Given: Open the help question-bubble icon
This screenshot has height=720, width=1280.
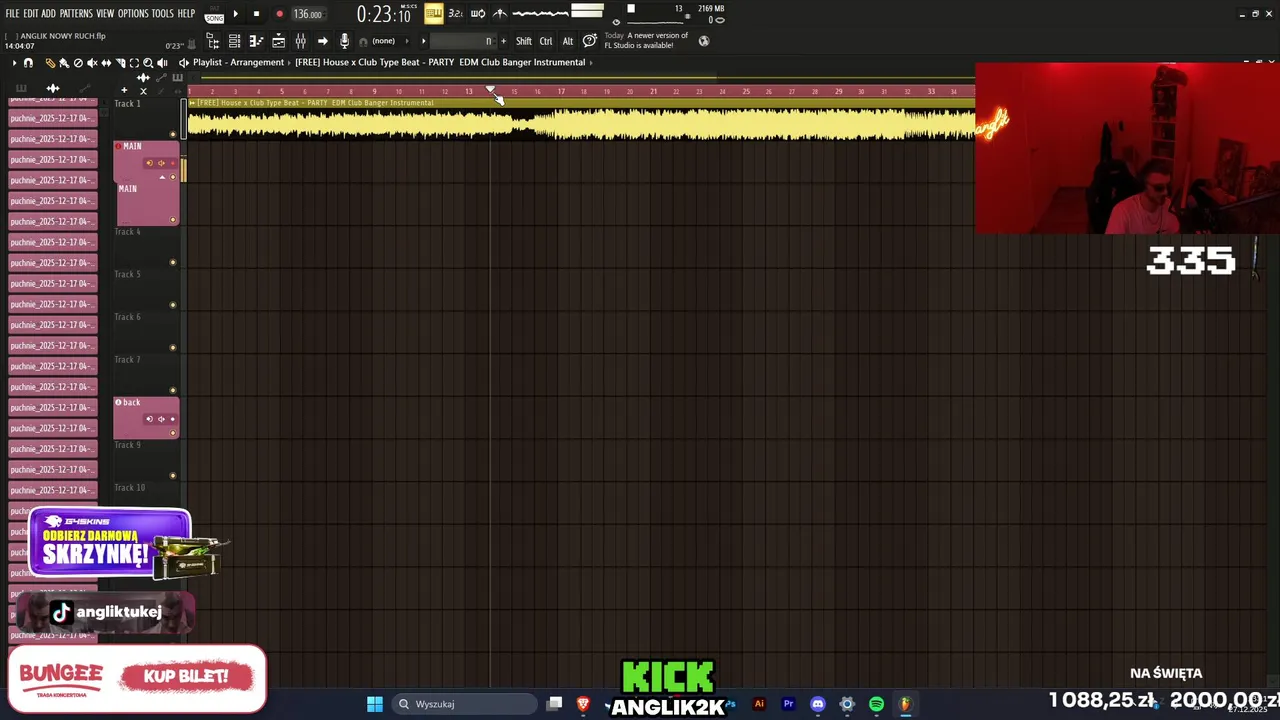Looking at the screenshot, I should (590, 41).
